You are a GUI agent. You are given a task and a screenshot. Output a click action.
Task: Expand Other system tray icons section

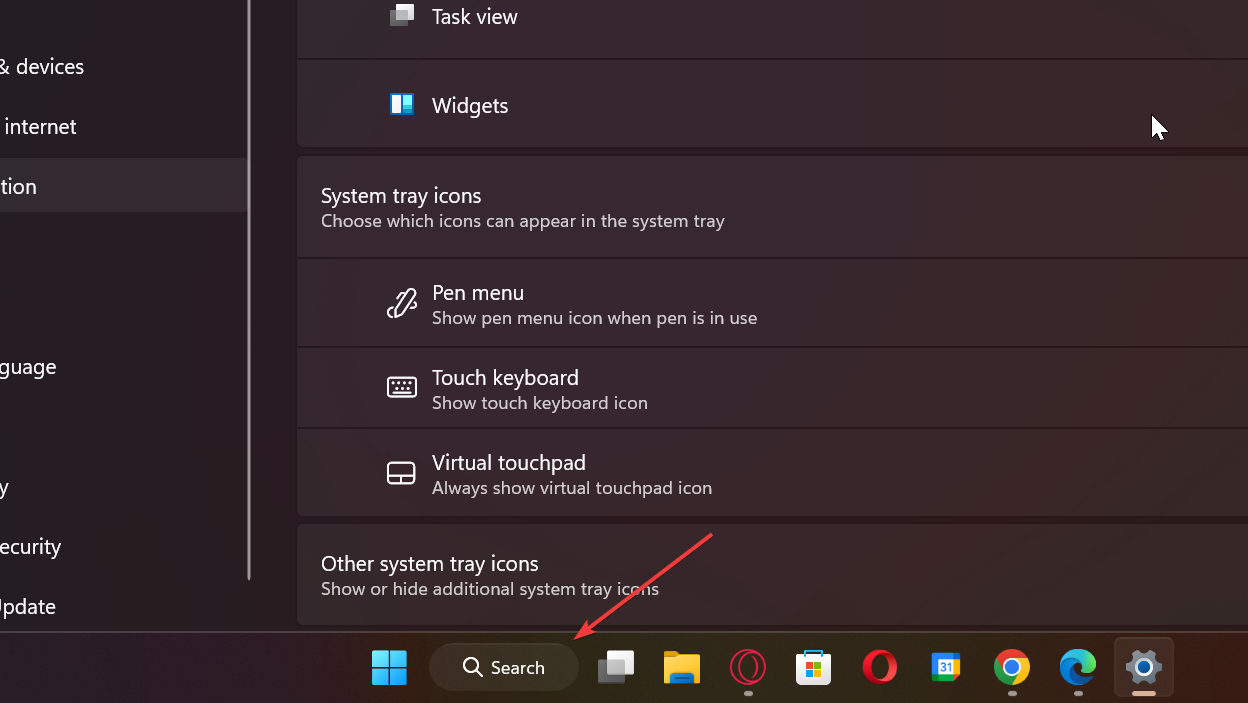click(x=772, y=575)
